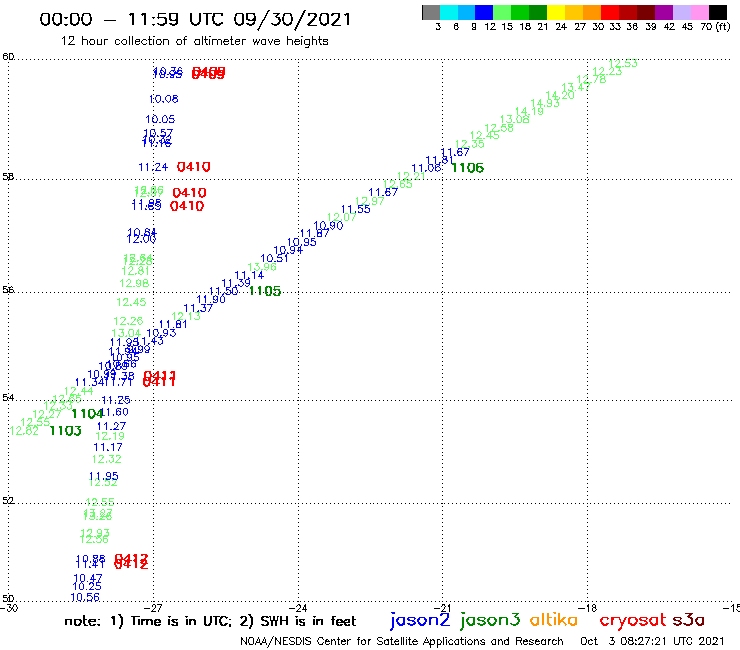Click the longitude -18 axis label

587,608
